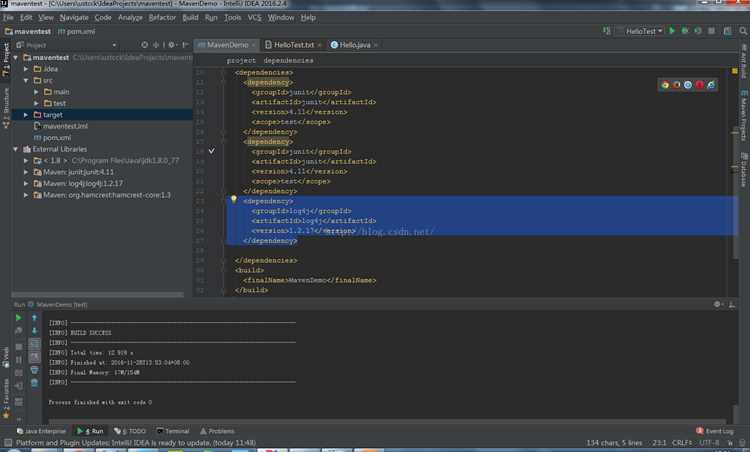Toggle tool window bars at status bar corner
The image size is (750, 452).
pyautogui.click(x=8, y=443)
